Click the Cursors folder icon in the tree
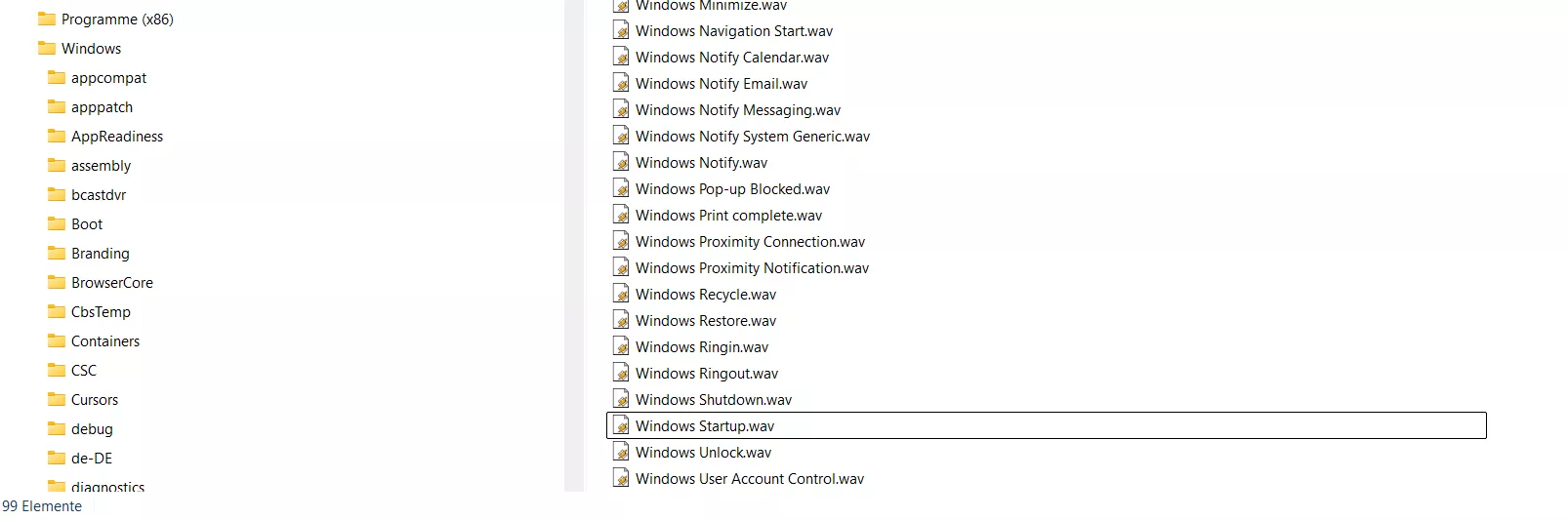The width and height of the screenshot is (1568, 520). pos(57,399)
